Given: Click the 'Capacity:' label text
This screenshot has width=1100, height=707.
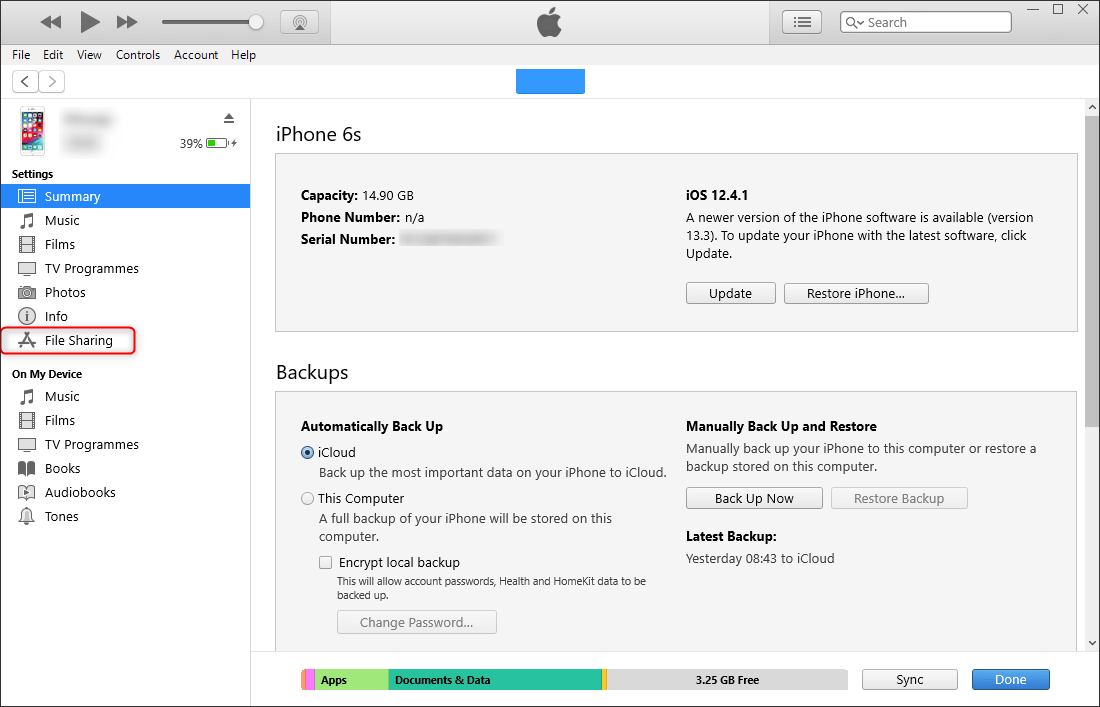Looking at the screenshot, I should pyautogui.click(x=329, y=196).
